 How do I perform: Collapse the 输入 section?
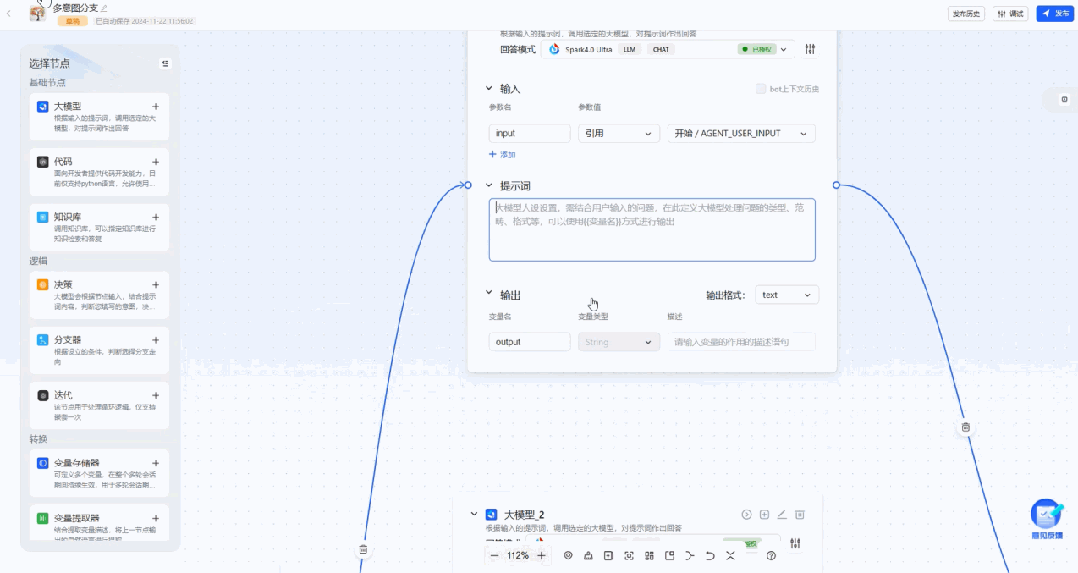(489, 89)
